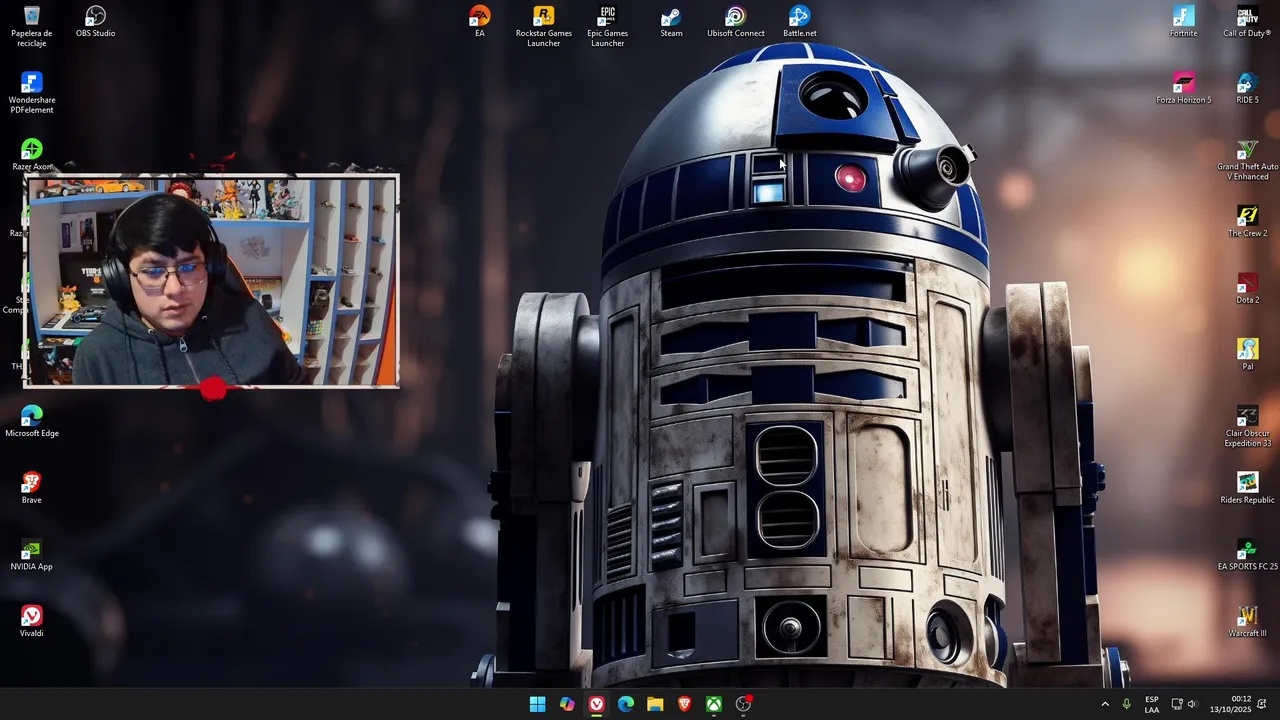
Task: Open the notifications bell icon
Action: click(x=1262, y=704)
